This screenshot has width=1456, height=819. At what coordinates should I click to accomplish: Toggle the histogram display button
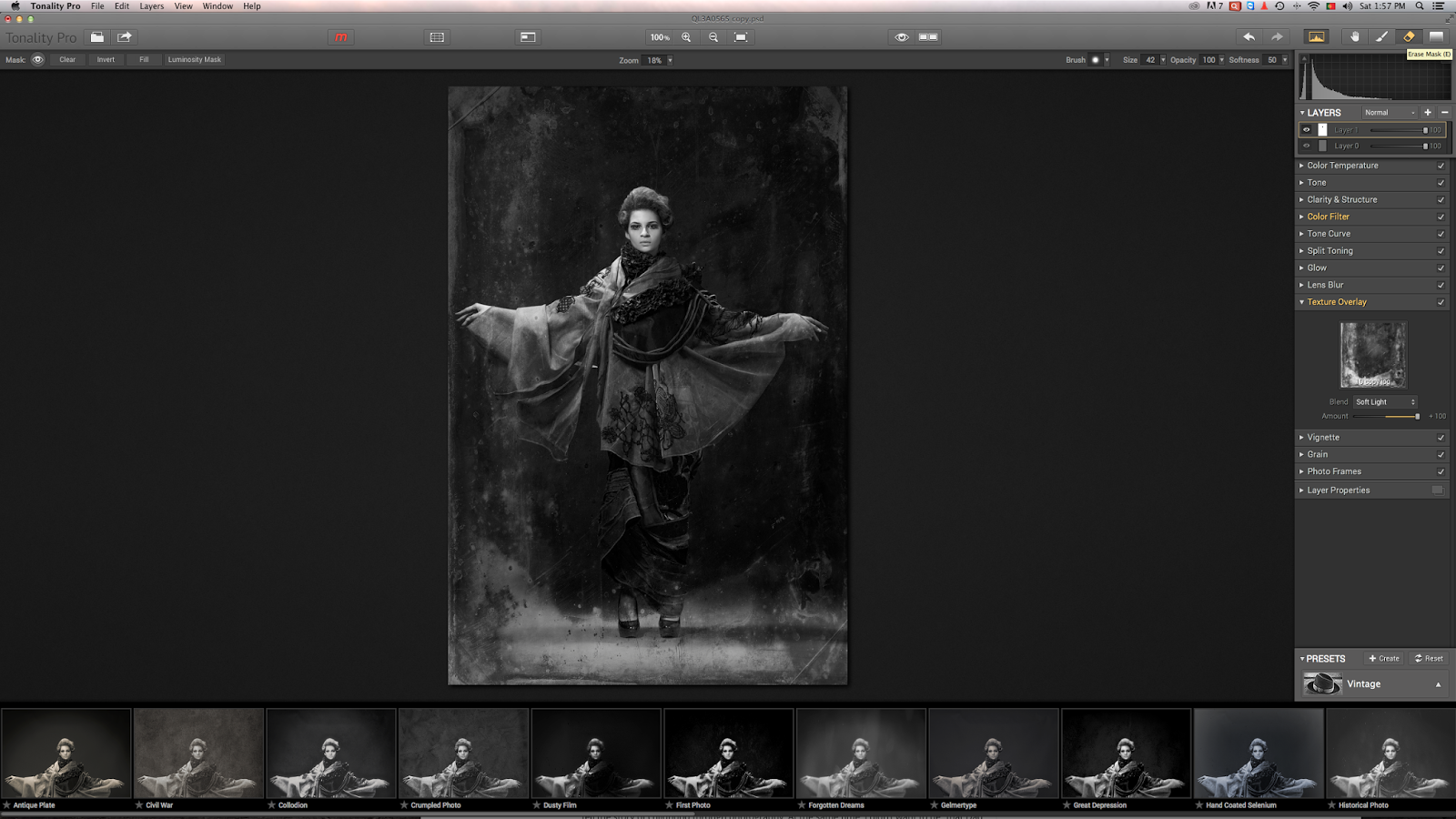[1316, 37]
